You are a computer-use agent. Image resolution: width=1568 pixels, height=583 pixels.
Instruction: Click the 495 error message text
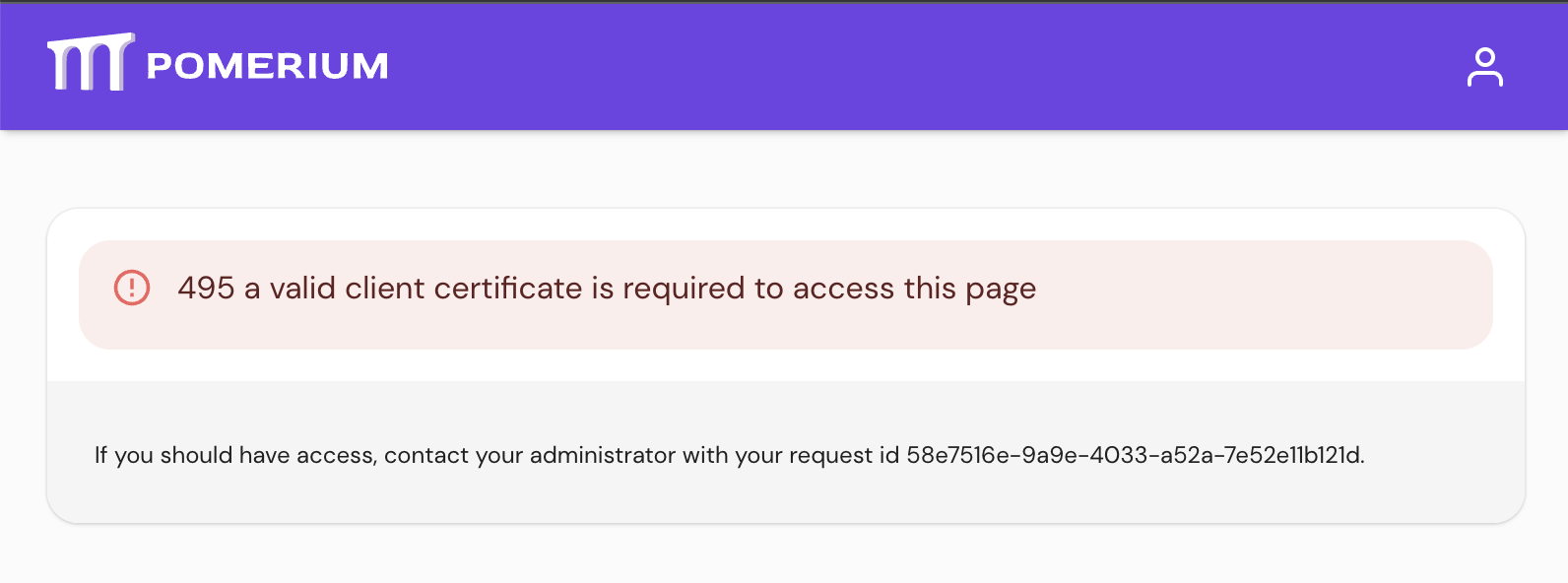tap(607, 288)
